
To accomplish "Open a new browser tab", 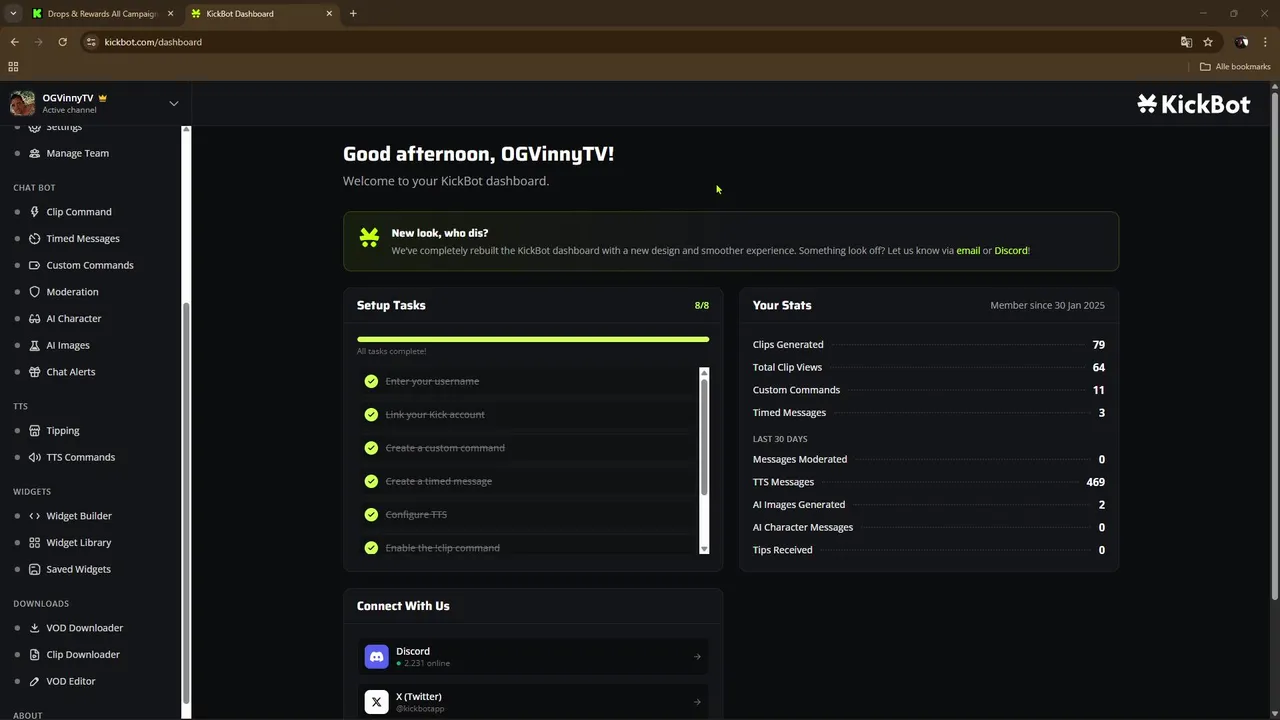I will (353, 14).
